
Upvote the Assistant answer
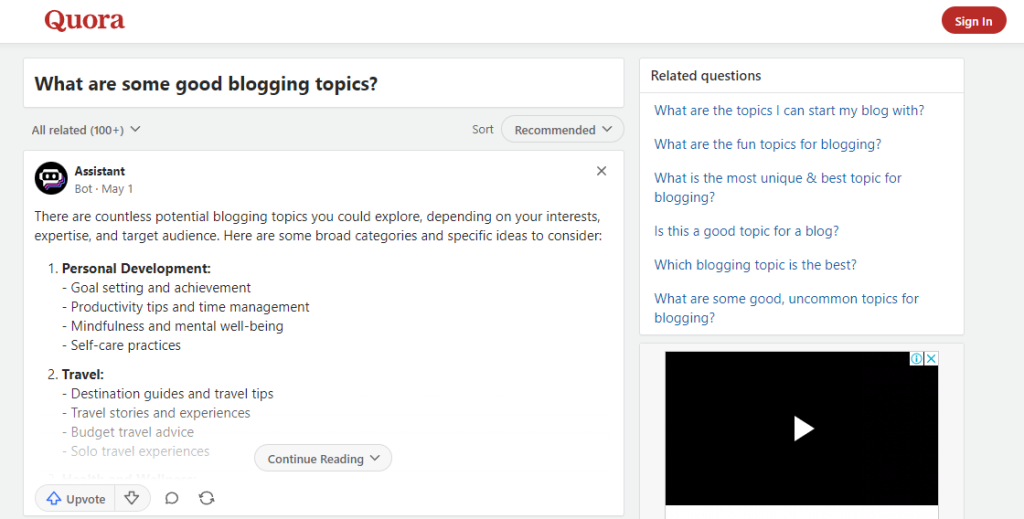75,499
